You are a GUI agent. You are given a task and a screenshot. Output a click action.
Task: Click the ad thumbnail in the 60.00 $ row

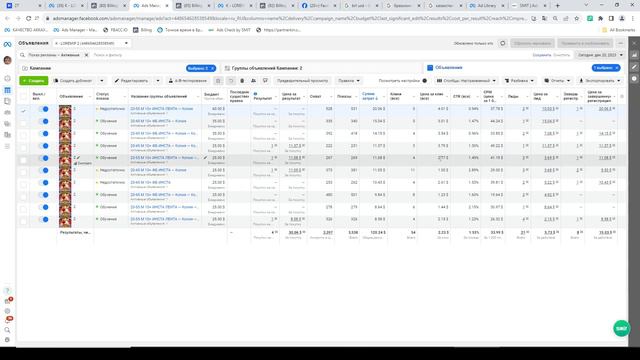65,111
